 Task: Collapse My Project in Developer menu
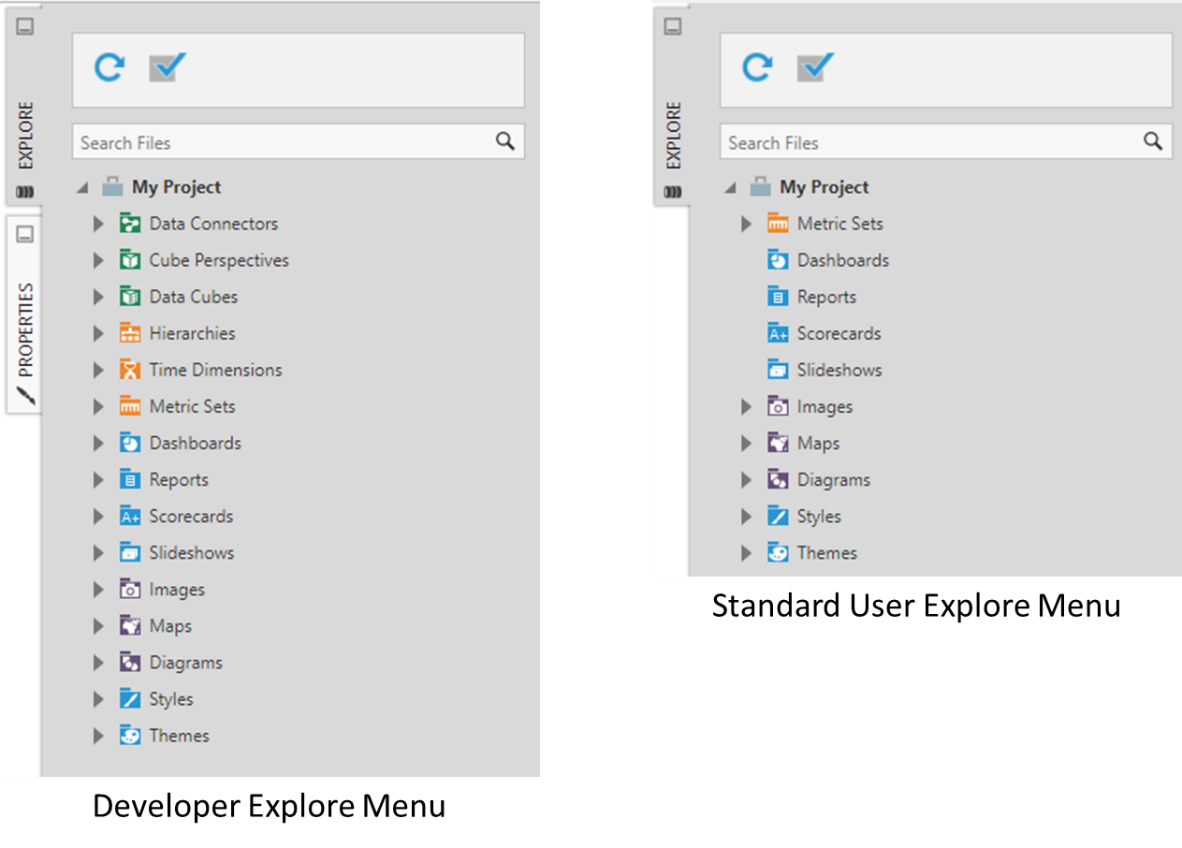point(83,188)
